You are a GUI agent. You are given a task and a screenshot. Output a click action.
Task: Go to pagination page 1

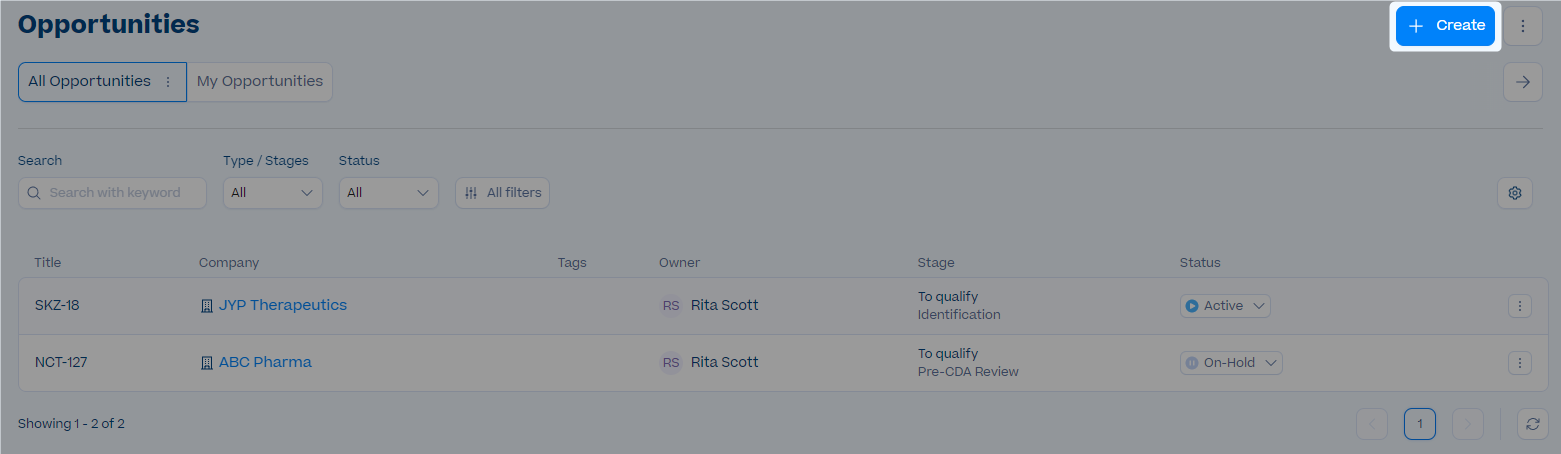coord(1420,424)
